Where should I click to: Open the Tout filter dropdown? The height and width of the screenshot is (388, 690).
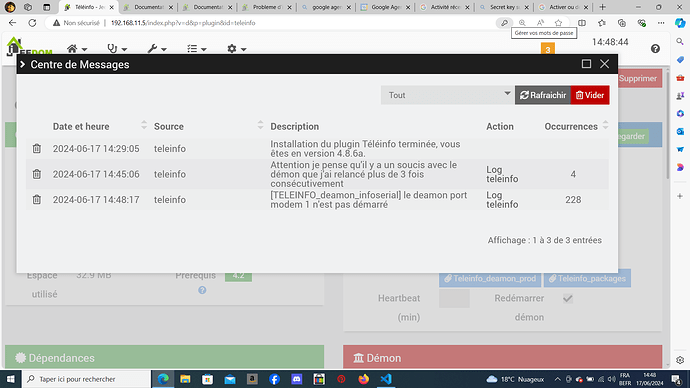[x=448, y=95]
